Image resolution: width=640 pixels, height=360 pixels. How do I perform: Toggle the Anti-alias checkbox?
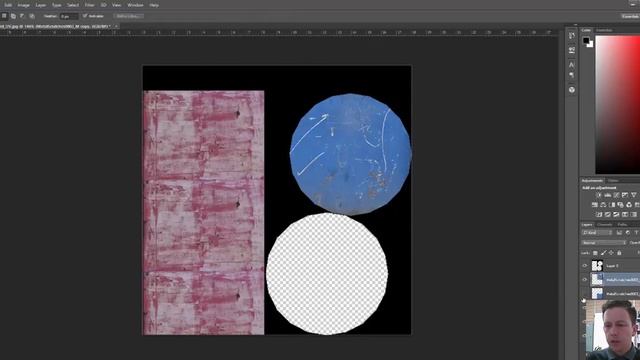pos(85,16)
